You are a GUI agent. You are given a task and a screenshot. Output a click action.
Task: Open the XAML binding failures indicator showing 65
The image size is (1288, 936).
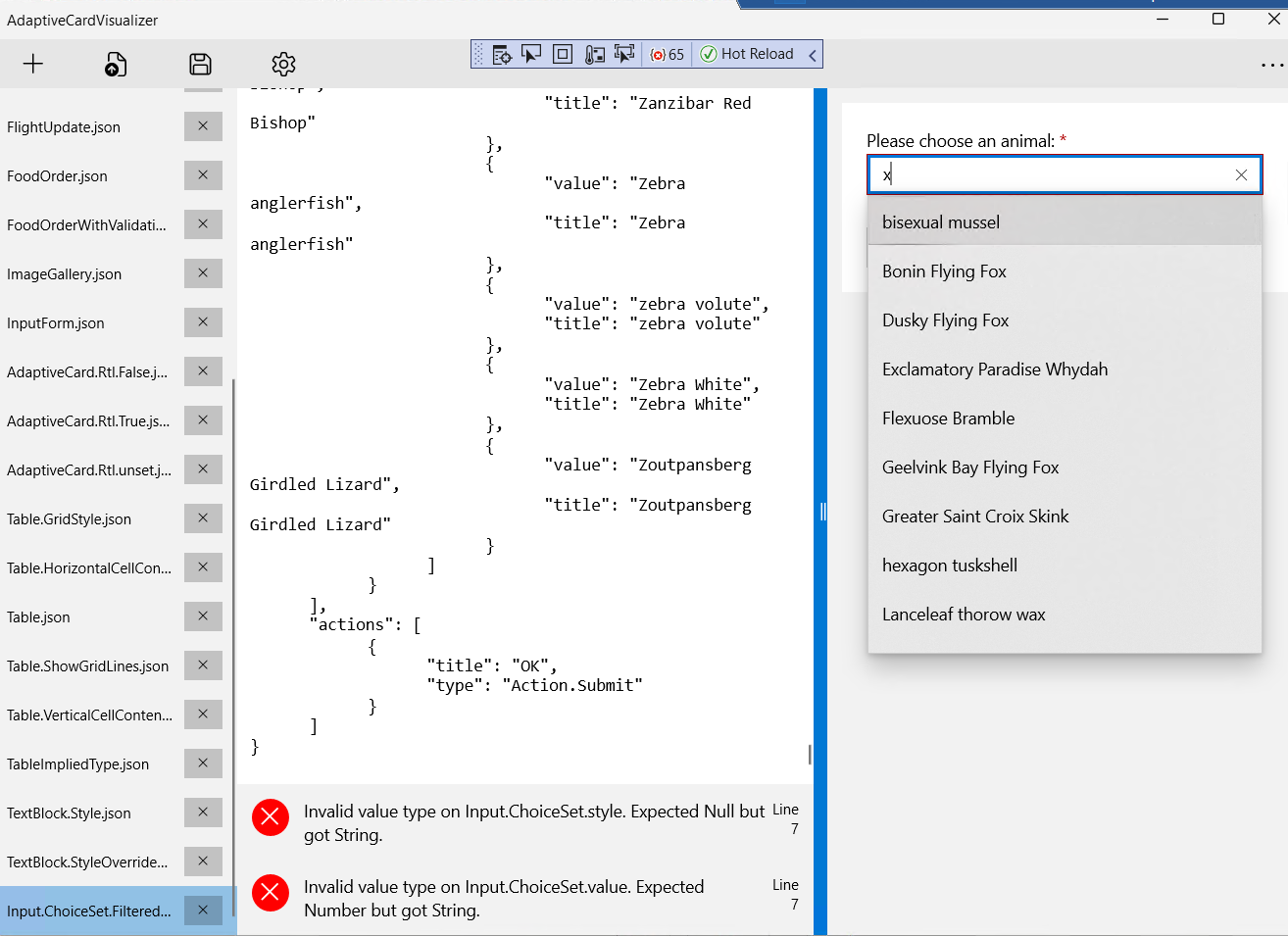coord(667,54)
